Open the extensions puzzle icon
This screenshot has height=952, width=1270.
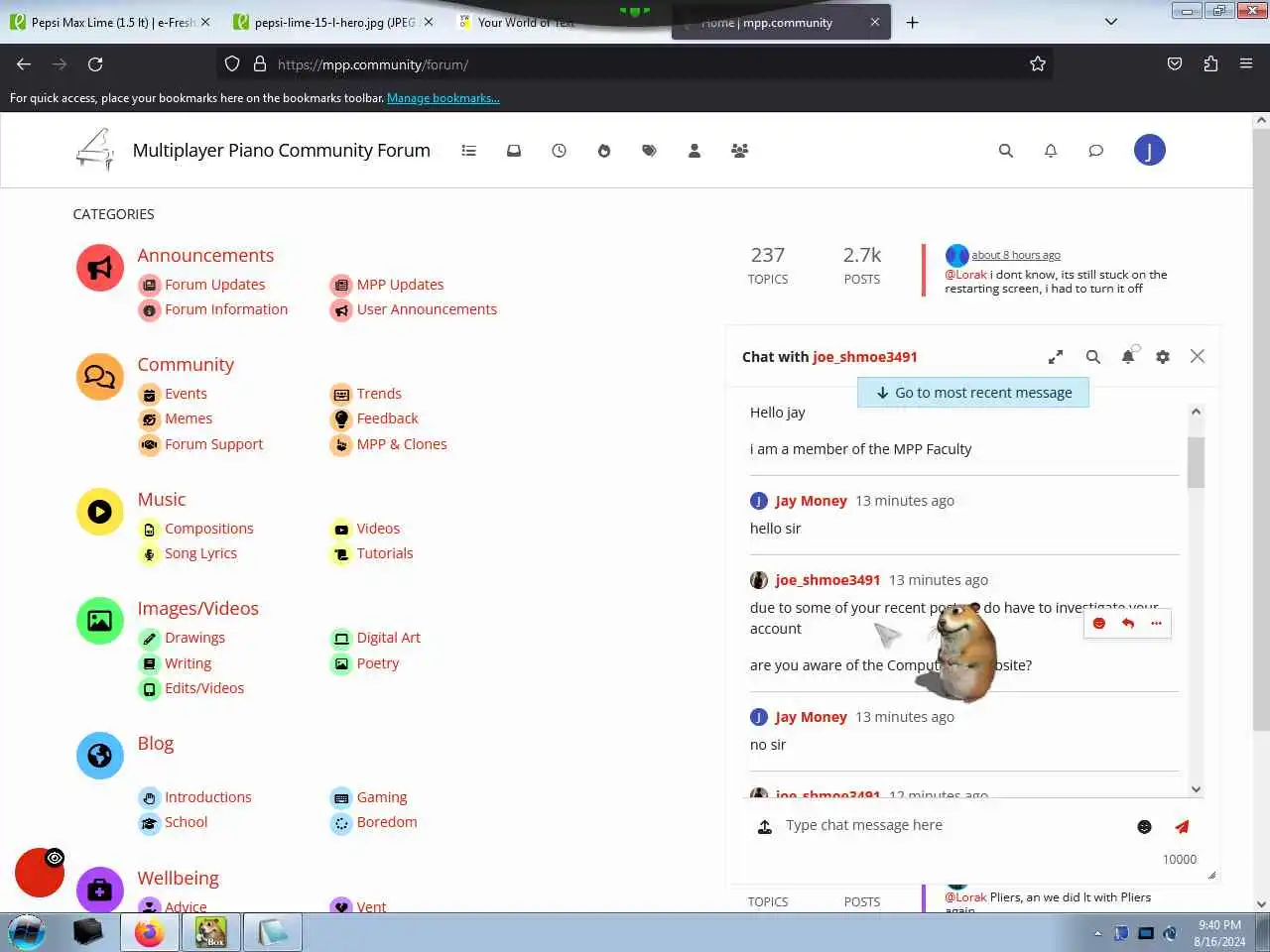(1210, 64)
